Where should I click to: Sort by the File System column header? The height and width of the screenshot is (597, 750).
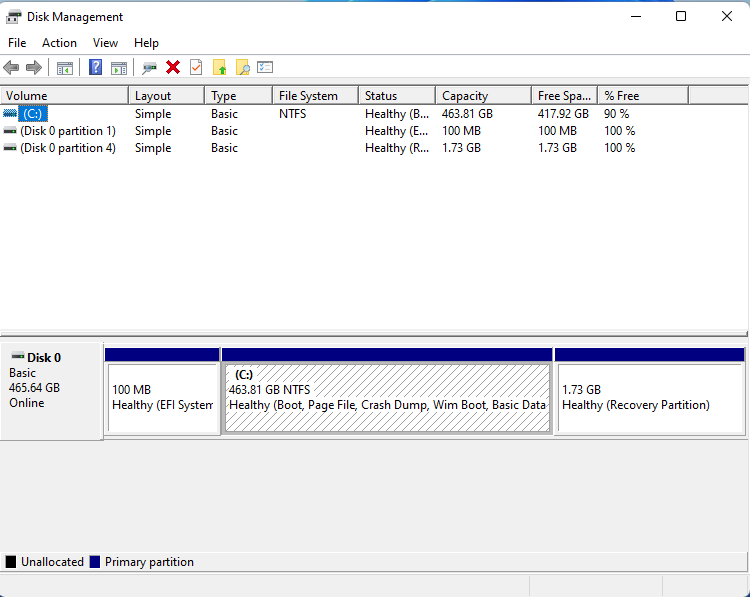(316, 96)
